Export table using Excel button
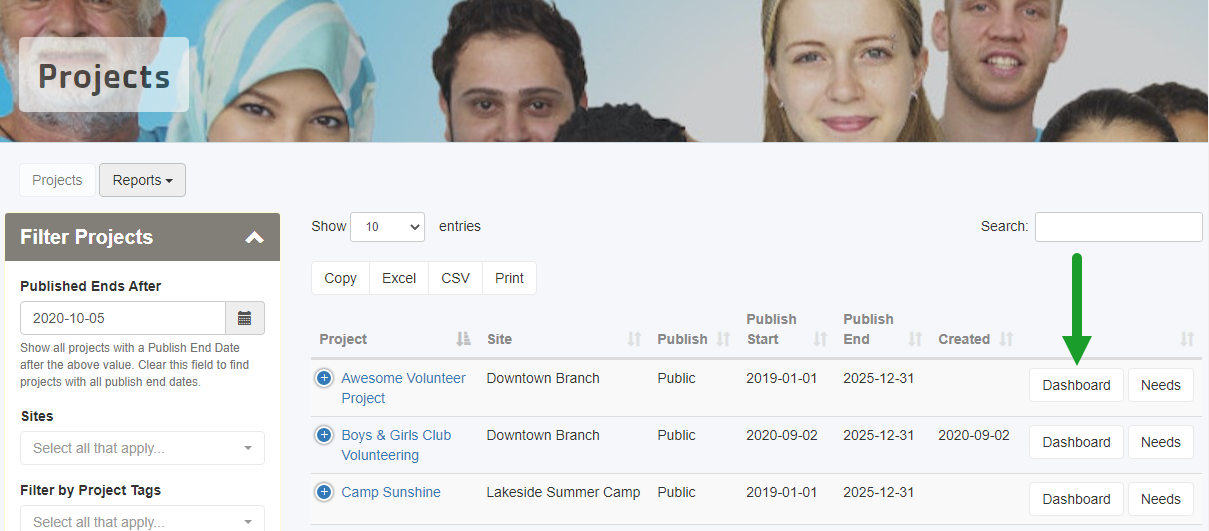The height and width of the screenshot is (531, 1209). (399, 278)
